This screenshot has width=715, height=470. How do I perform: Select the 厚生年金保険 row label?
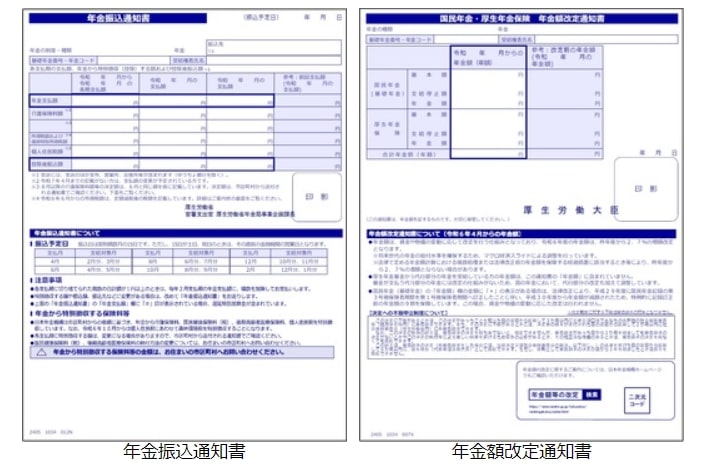[x=387, y=129]
